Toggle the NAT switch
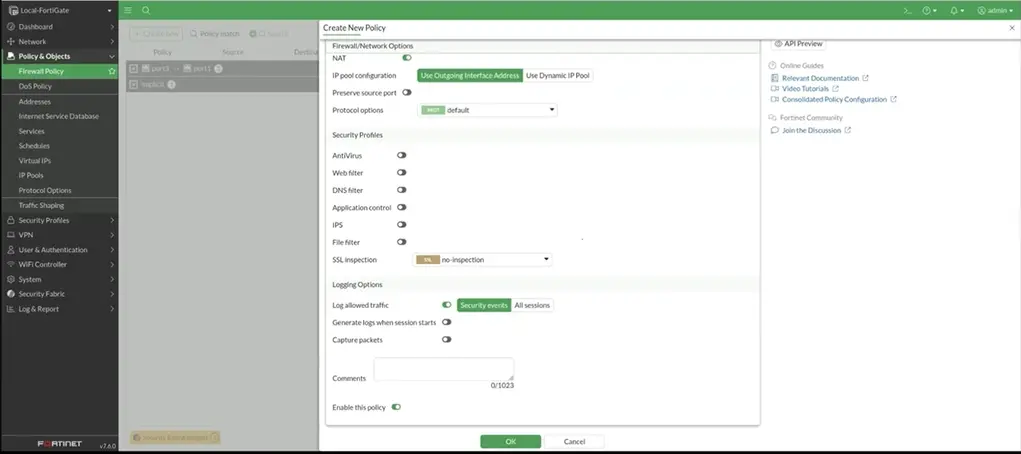1021x454 pixels. 407,58
